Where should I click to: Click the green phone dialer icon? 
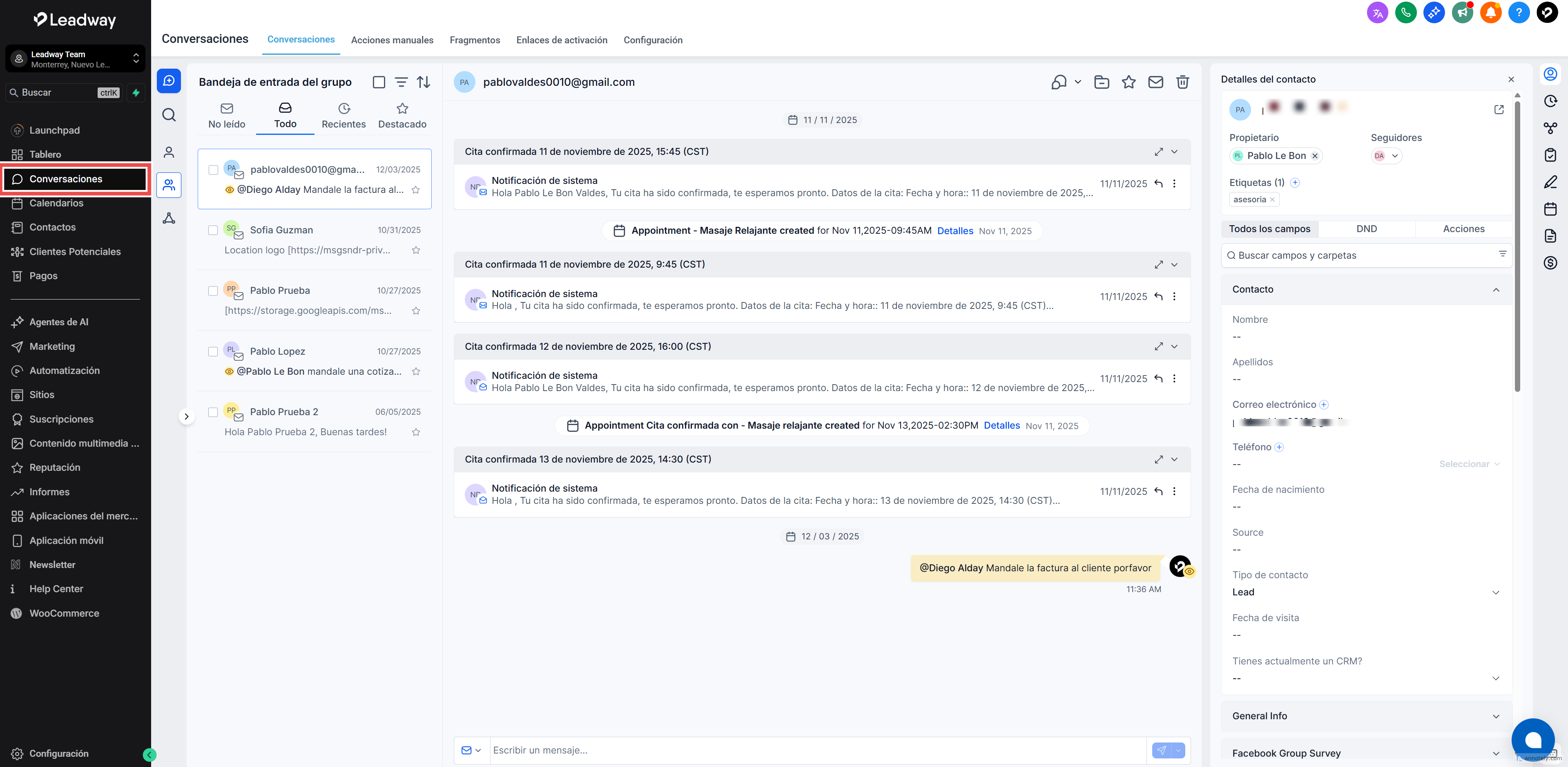[1405, 12]
